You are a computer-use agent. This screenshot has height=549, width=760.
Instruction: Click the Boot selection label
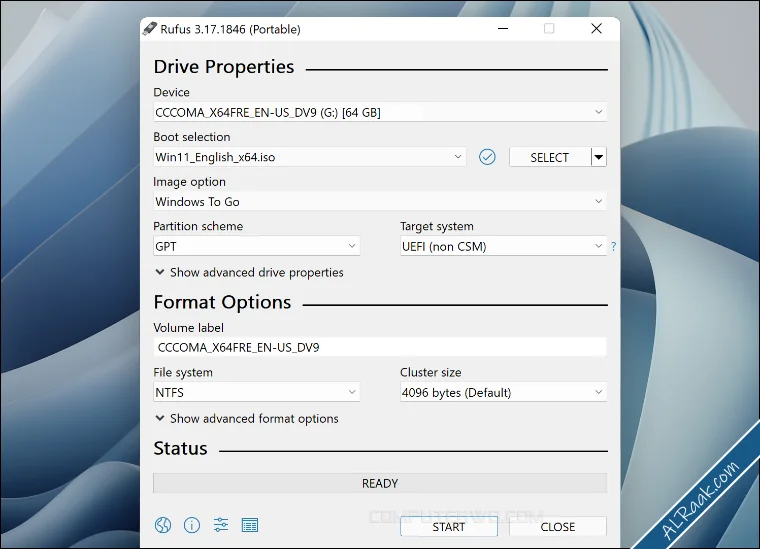[192, 137]
